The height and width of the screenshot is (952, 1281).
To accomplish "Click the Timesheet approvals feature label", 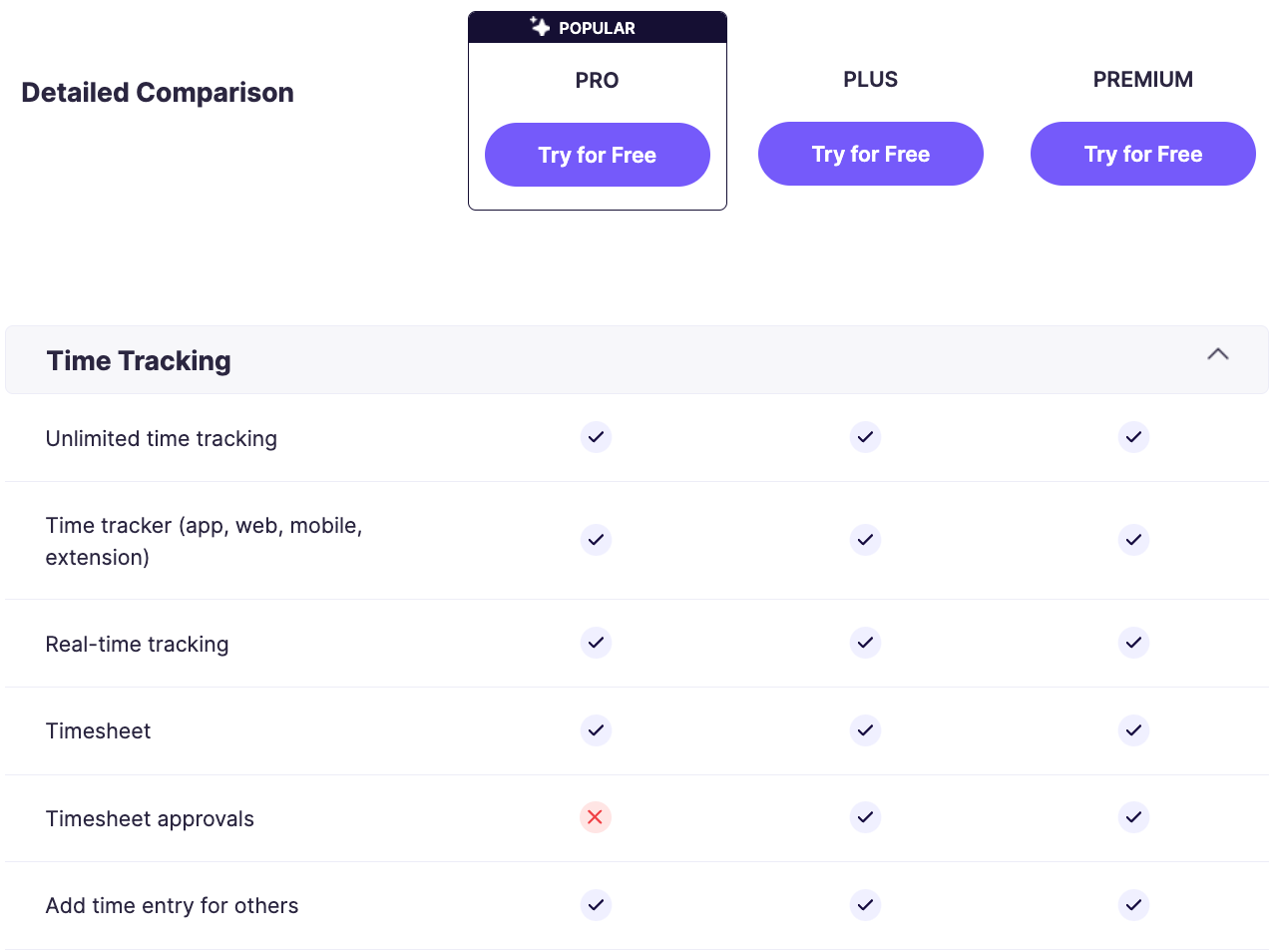I will (150, 819).
